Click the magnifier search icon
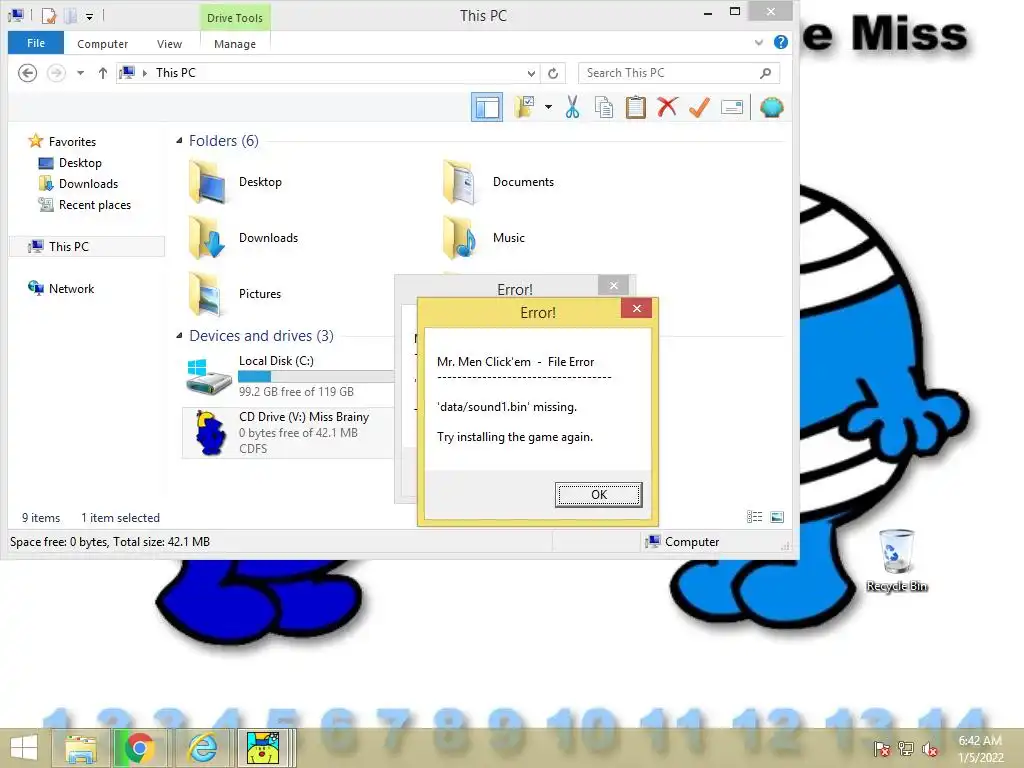Viewport: 1024px width, 768px height. (x=765, y=73)
